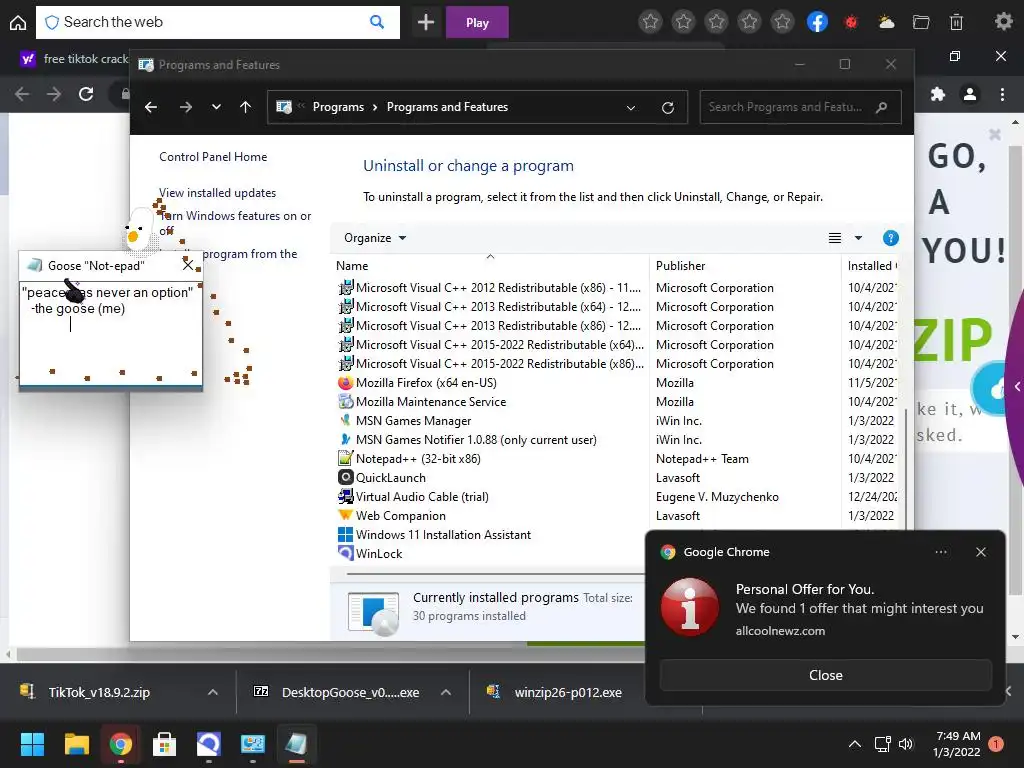This screenshot has width=1024, height=768.
Task: Open Turn Windows features on or off
Action: (x=235, y=223)
